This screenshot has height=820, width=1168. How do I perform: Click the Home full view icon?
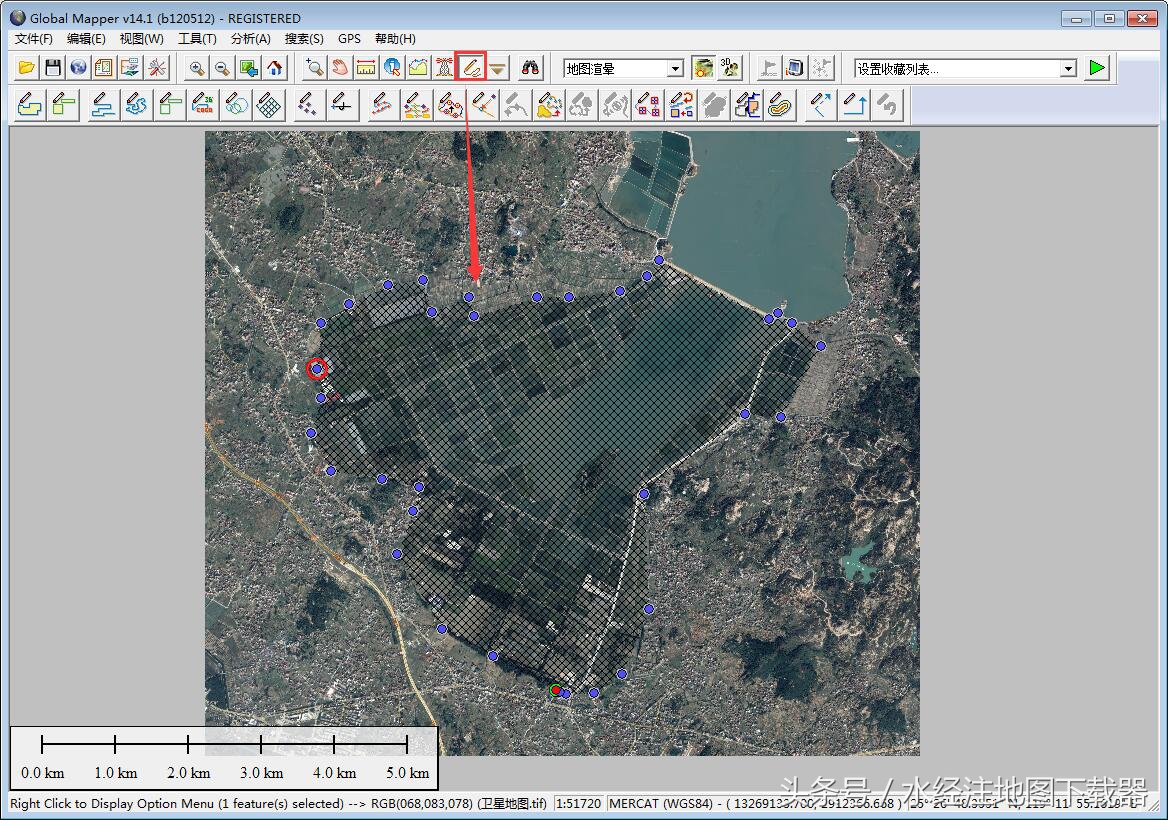coord(275,68)
